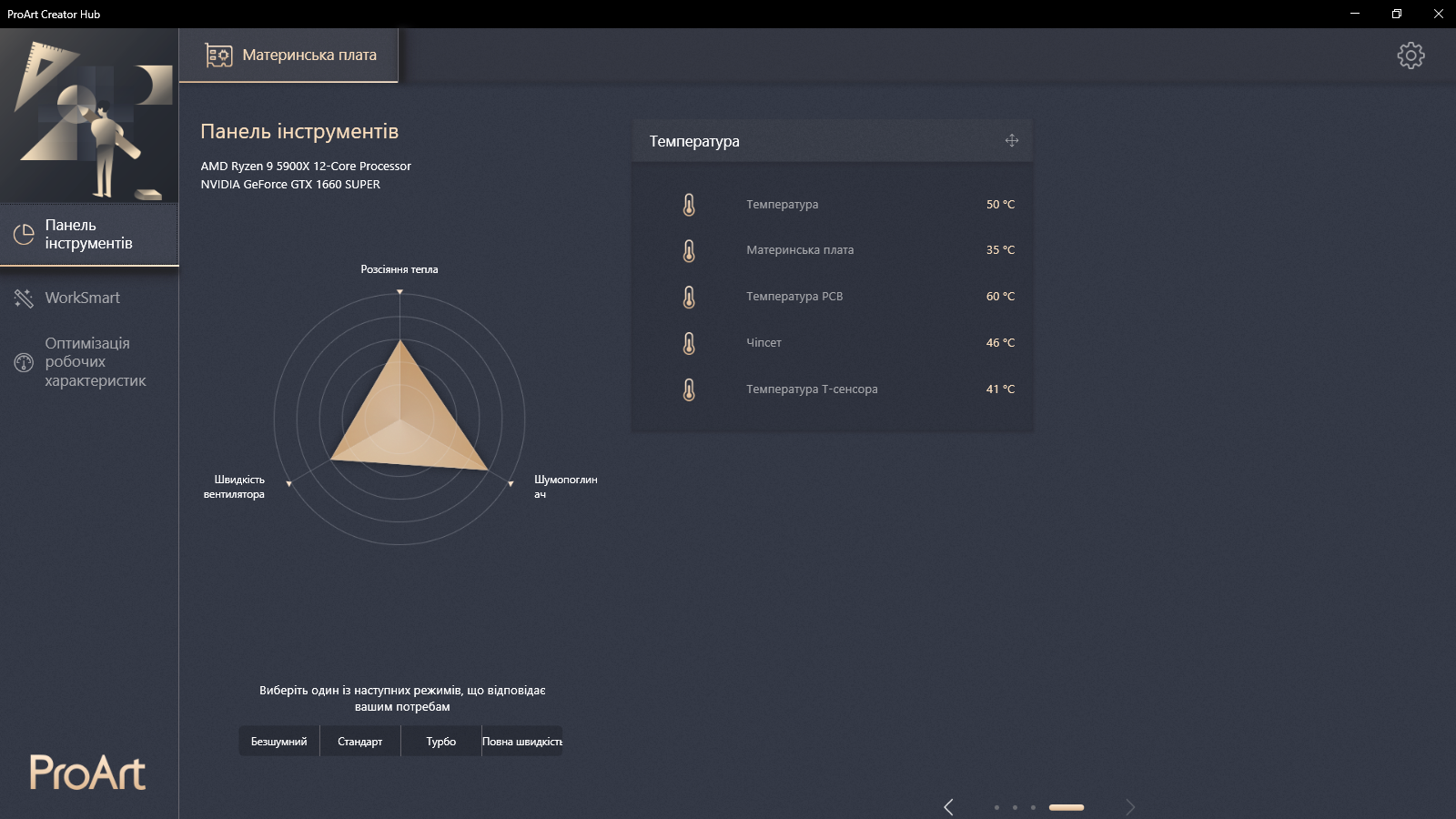Click the Розсіяння тепла radar axis label

pyautogui.click(x=399, y=269)
